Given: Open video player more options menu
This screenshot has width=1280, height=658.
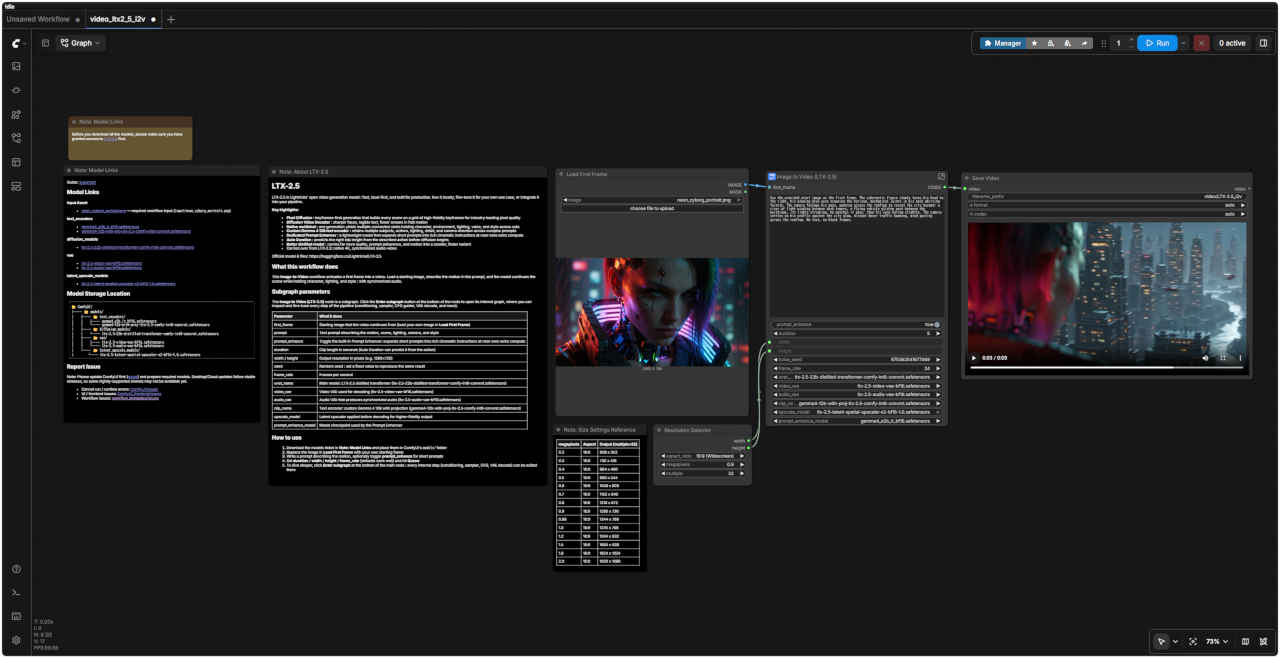Looking at the screenshot, I should click(x=1240, y=358).
